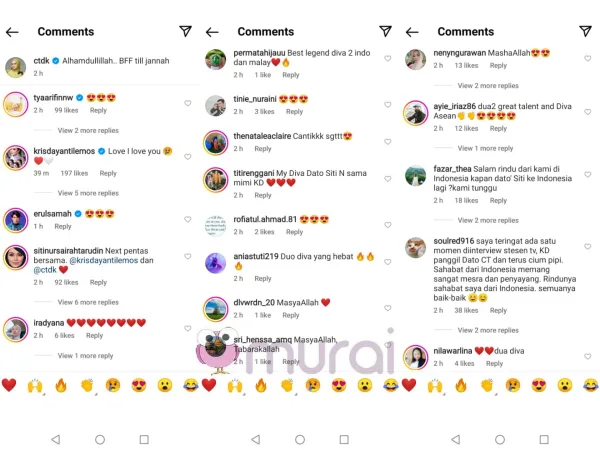This screenshot has width=600, height=450.
Task: Tap the back arrow in the middle Comments panel
Action: pos(212,32)
